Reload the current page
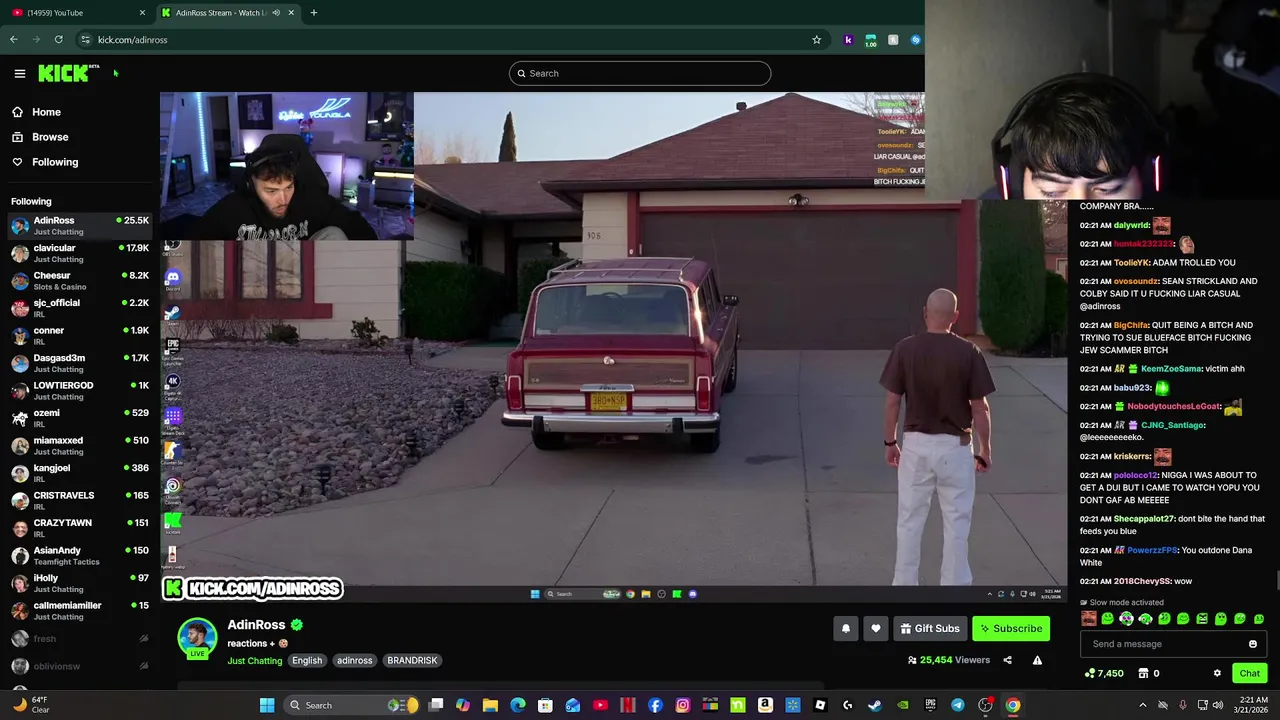 58,40
